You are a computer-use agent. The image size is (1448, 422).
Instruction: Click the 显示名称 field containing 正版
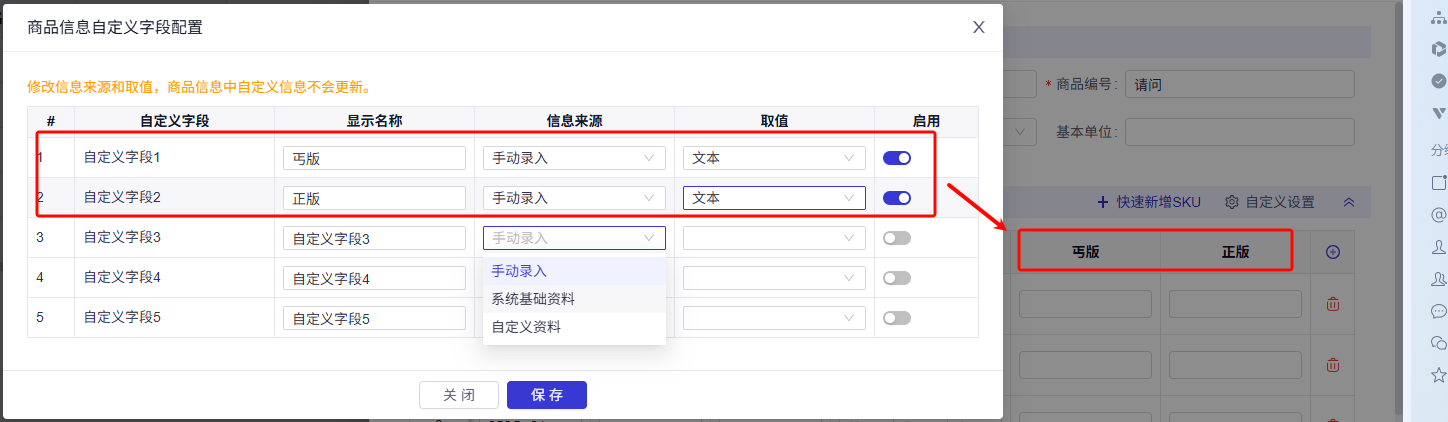coord(374,198)
